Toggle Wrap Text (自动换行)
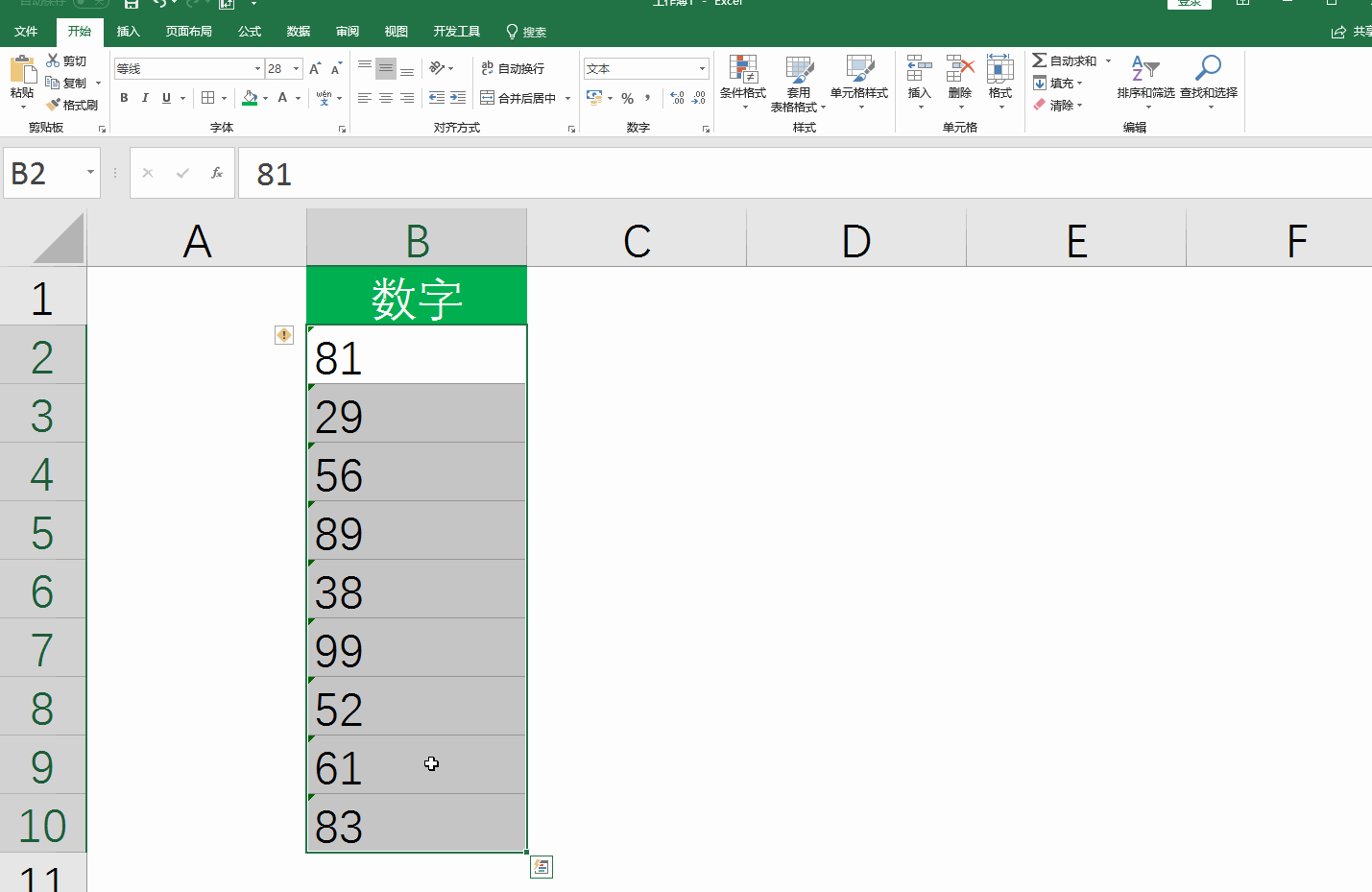 (x=513, y=68)
